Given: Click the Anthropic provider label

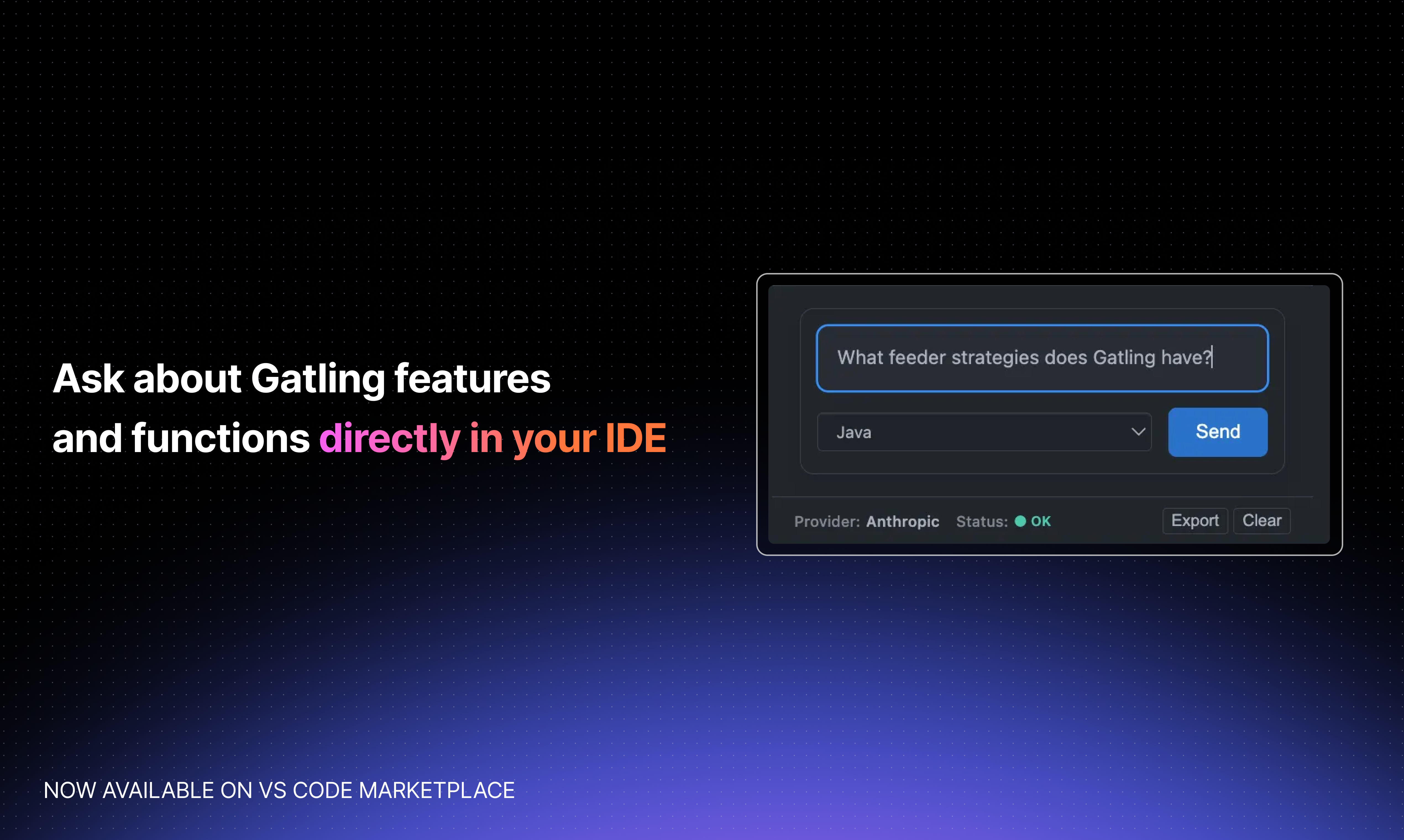Looking at the screenshot, I should [x=902, y=521].
